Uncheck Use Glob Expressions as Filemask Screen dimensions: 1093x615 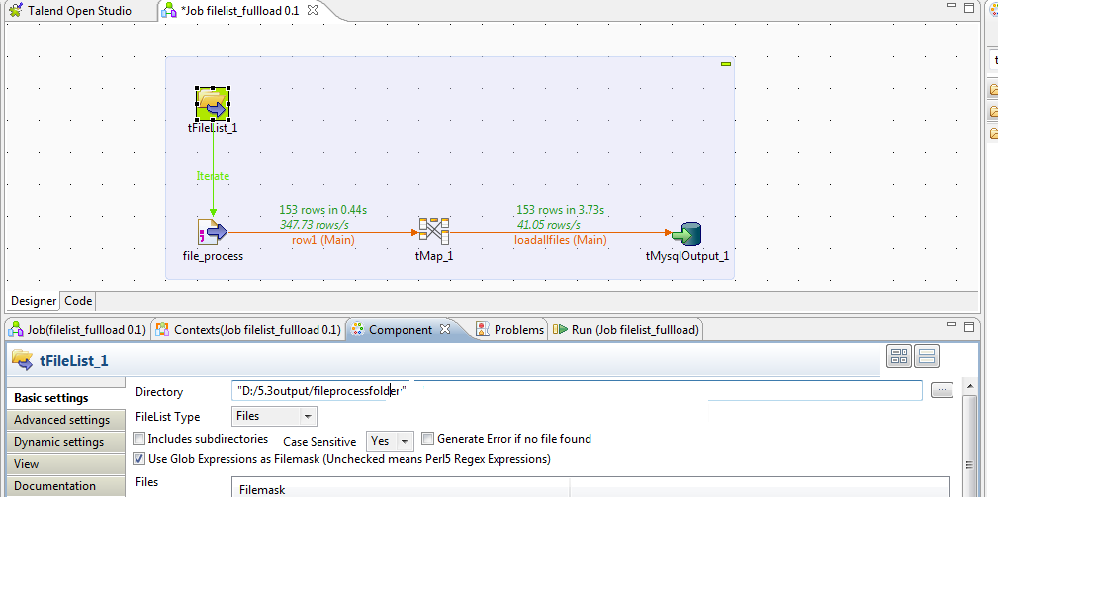point(138,459)
